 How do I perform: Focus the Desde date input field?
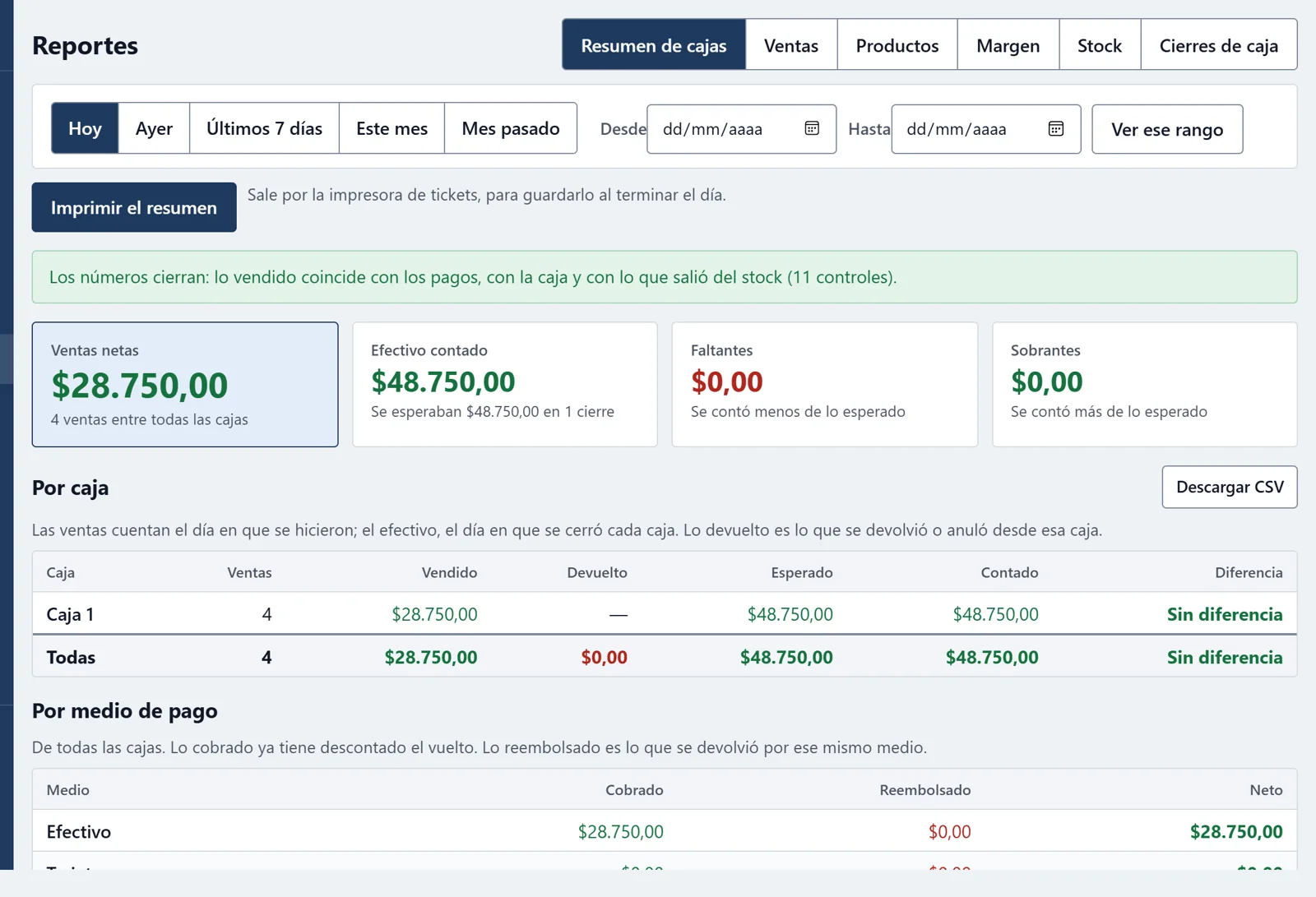741,129
